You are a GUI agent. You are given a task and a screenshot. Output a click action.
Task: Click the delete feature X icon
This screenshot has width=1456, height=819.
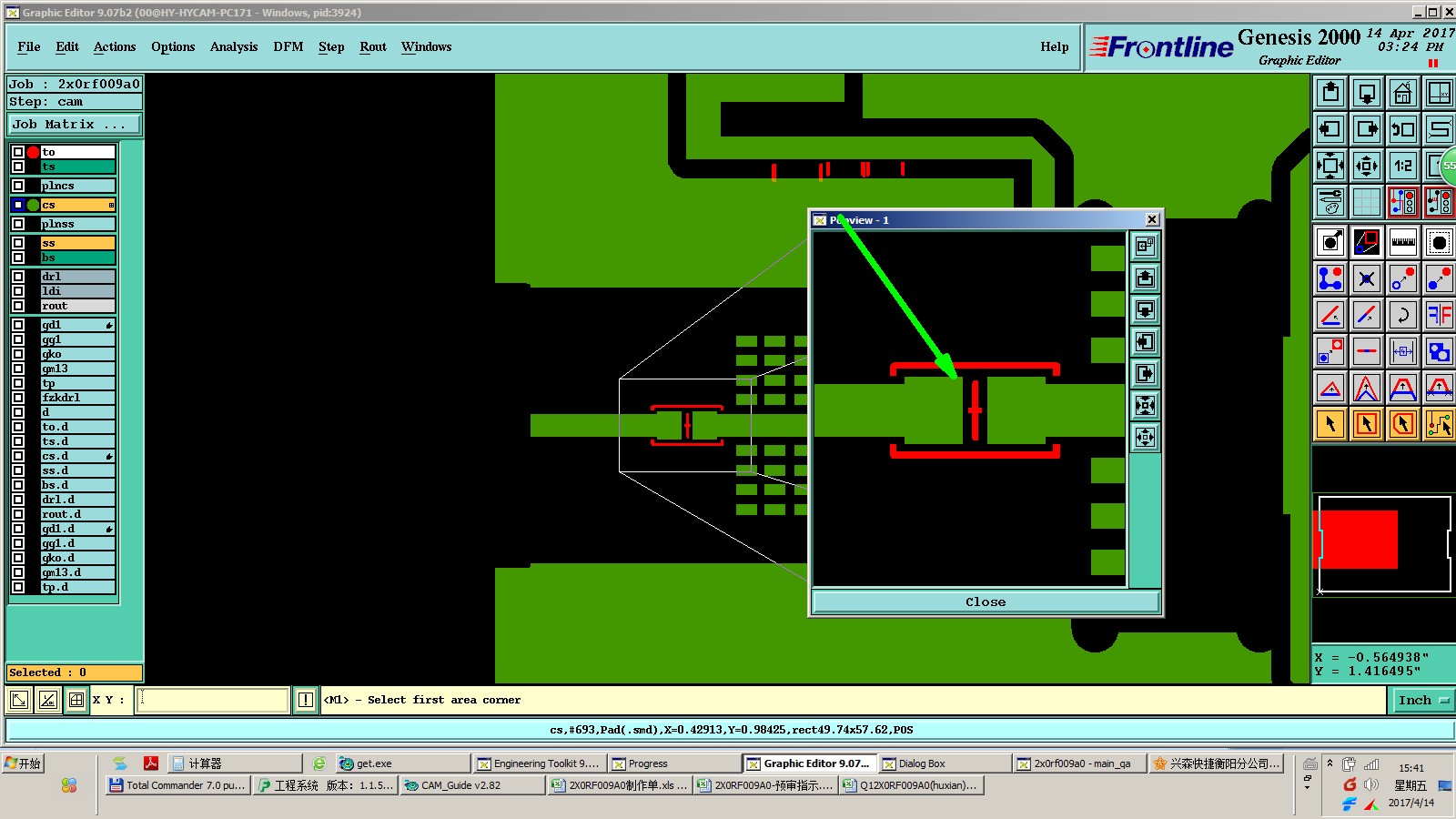1367,278
